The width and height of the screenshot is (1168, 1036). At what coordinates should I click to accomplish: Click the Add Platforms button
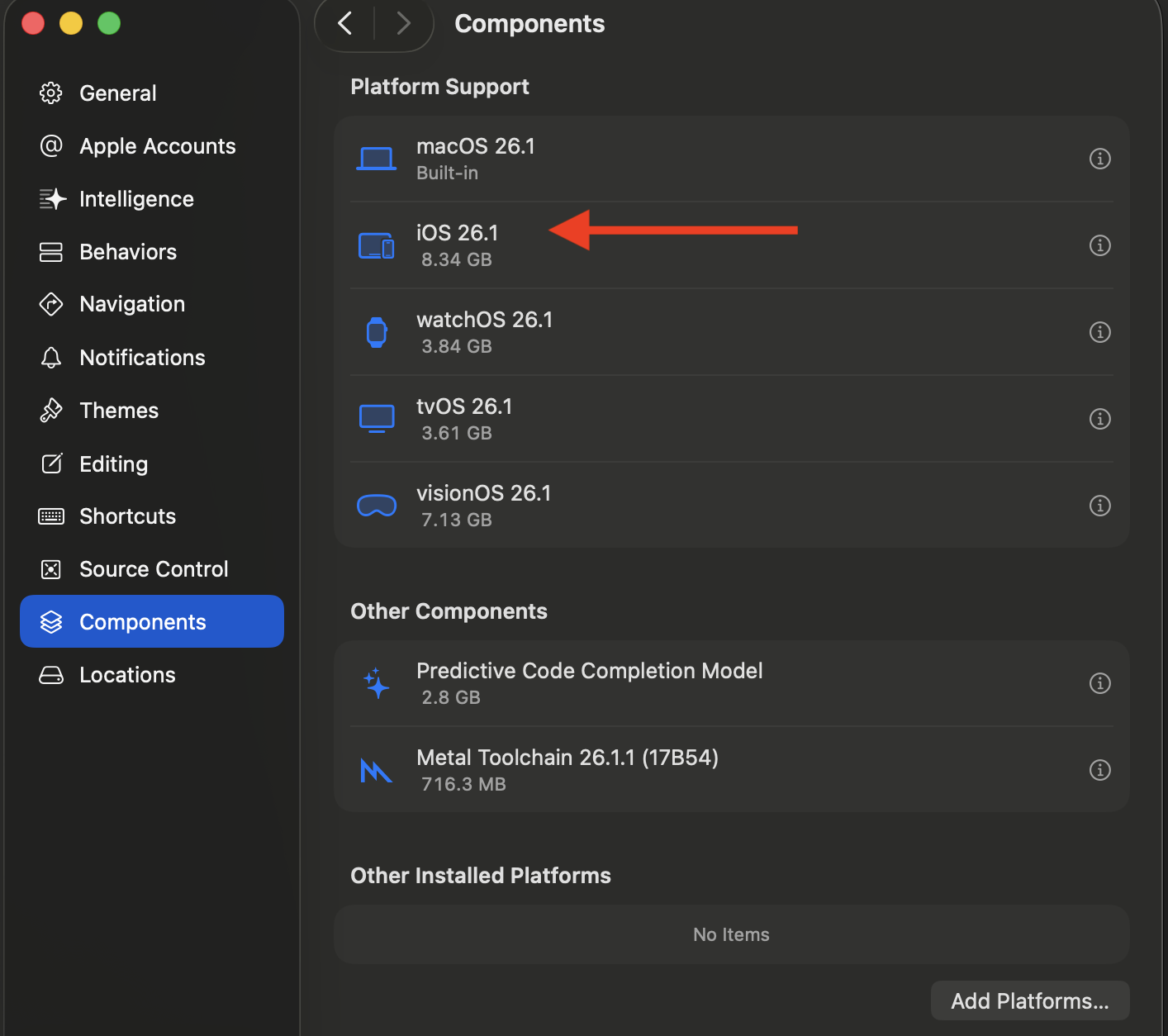click(x=1029, y=1000)
